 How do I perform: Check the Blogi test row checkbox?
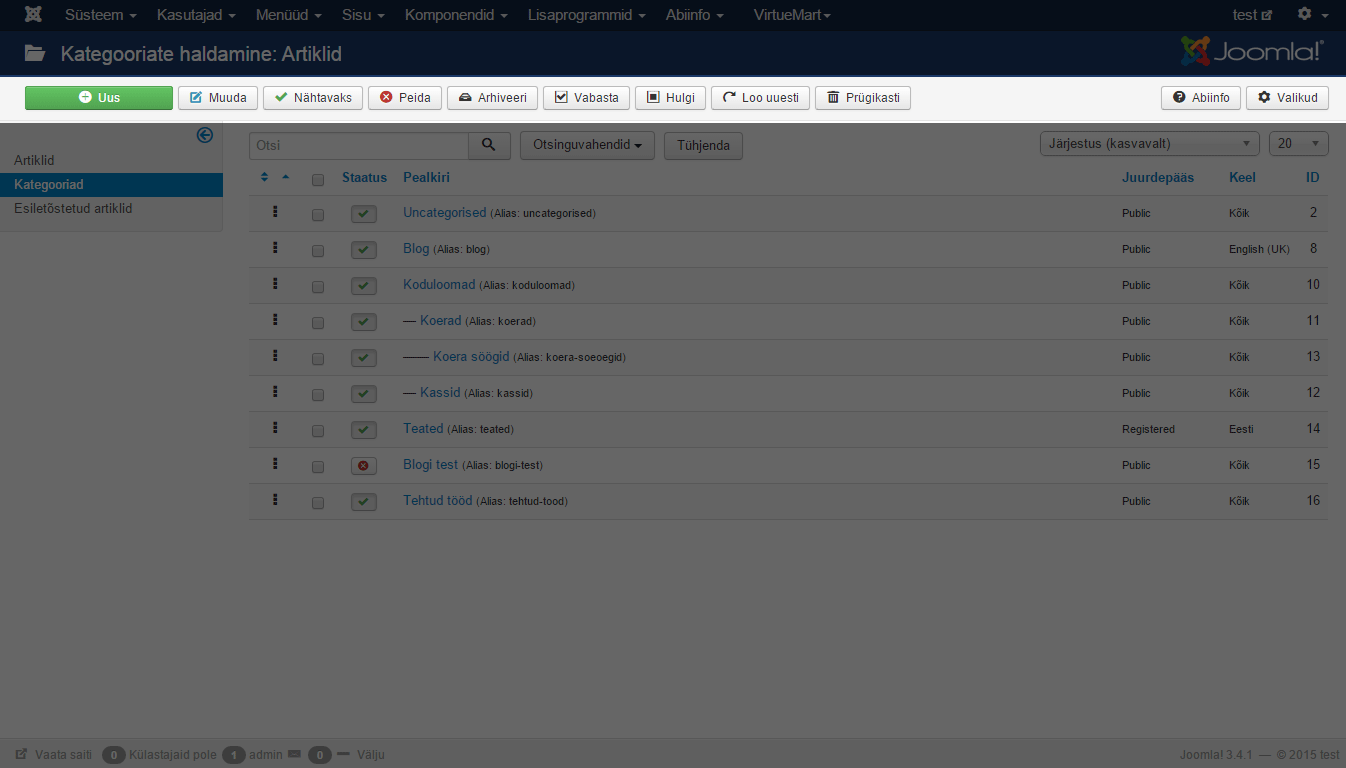(x=318, y=467)
